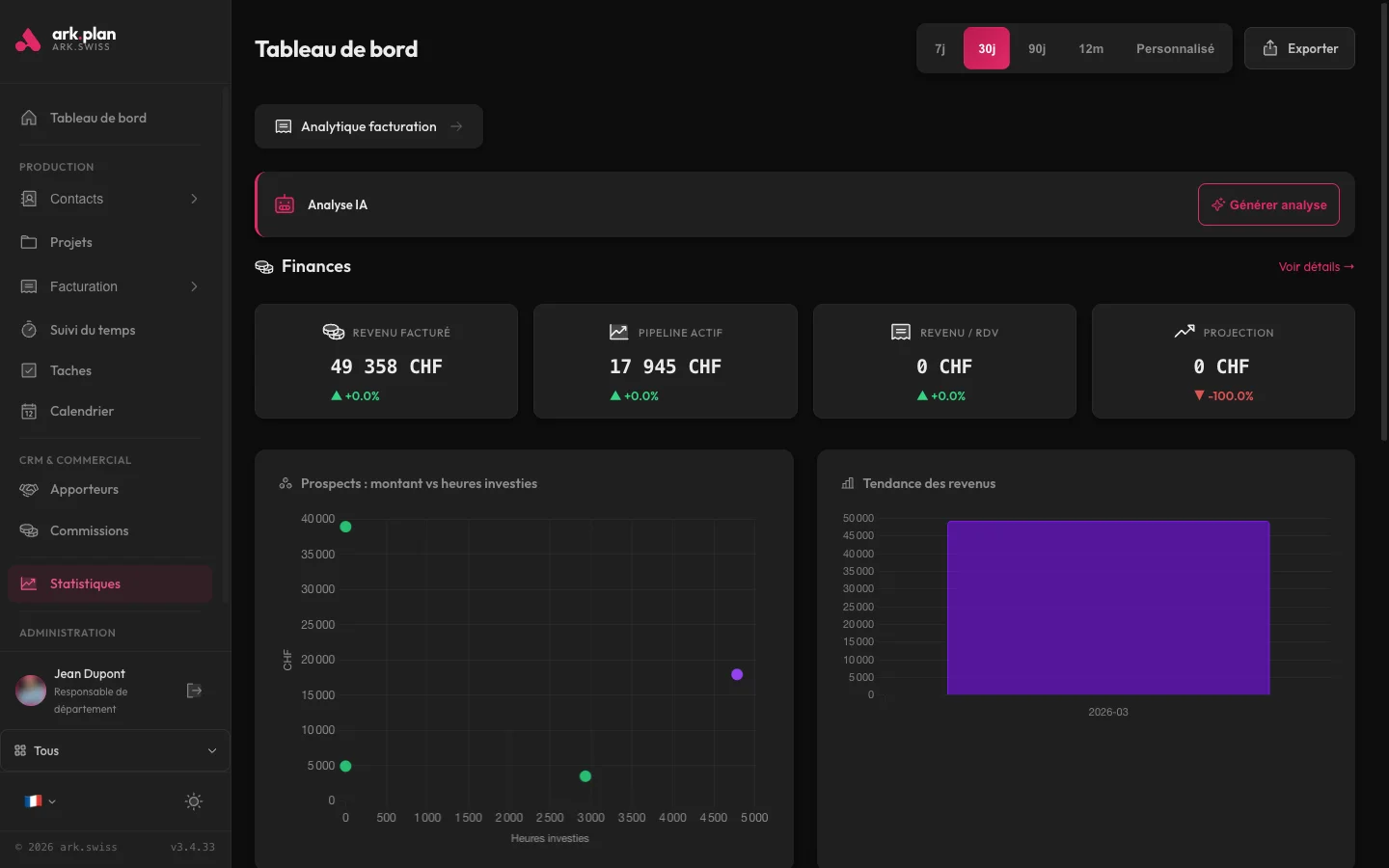
Task: Select the Projets folder icon
Action: [30, 242]
